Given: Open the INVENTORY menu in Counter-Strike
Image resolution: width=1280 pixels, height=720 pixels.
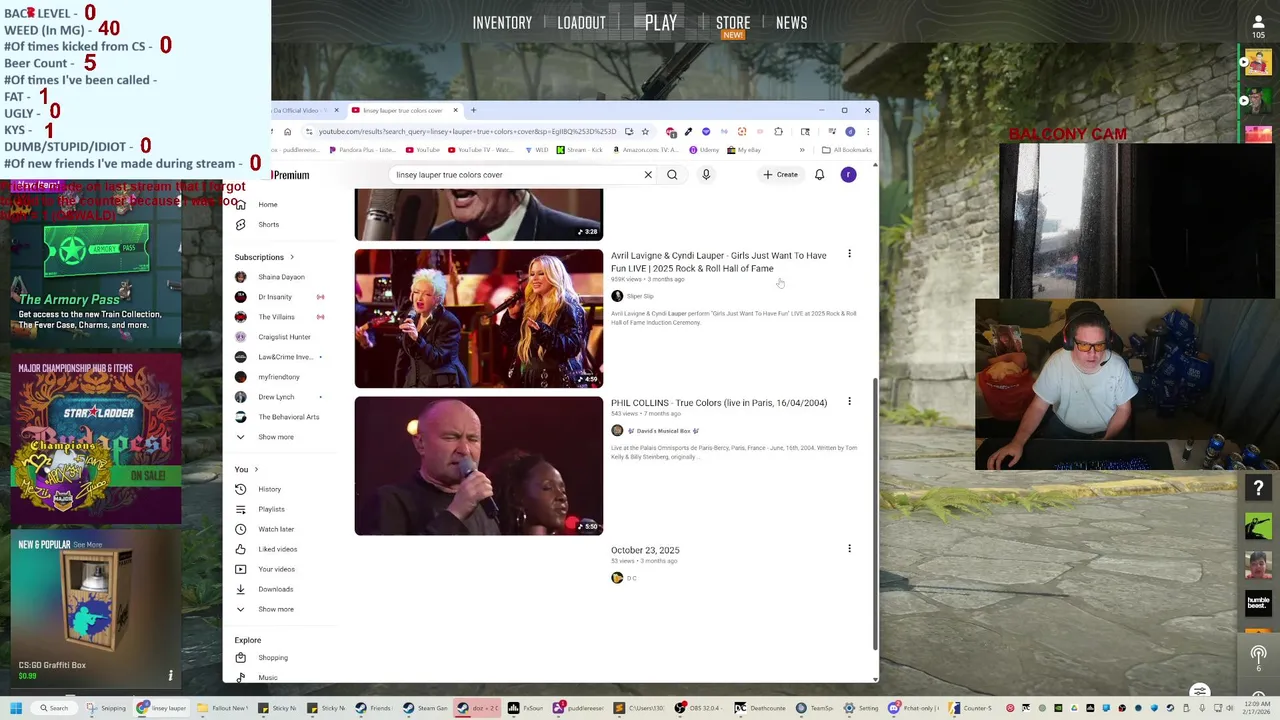Looking at the screenshot, I should (502, 23).
